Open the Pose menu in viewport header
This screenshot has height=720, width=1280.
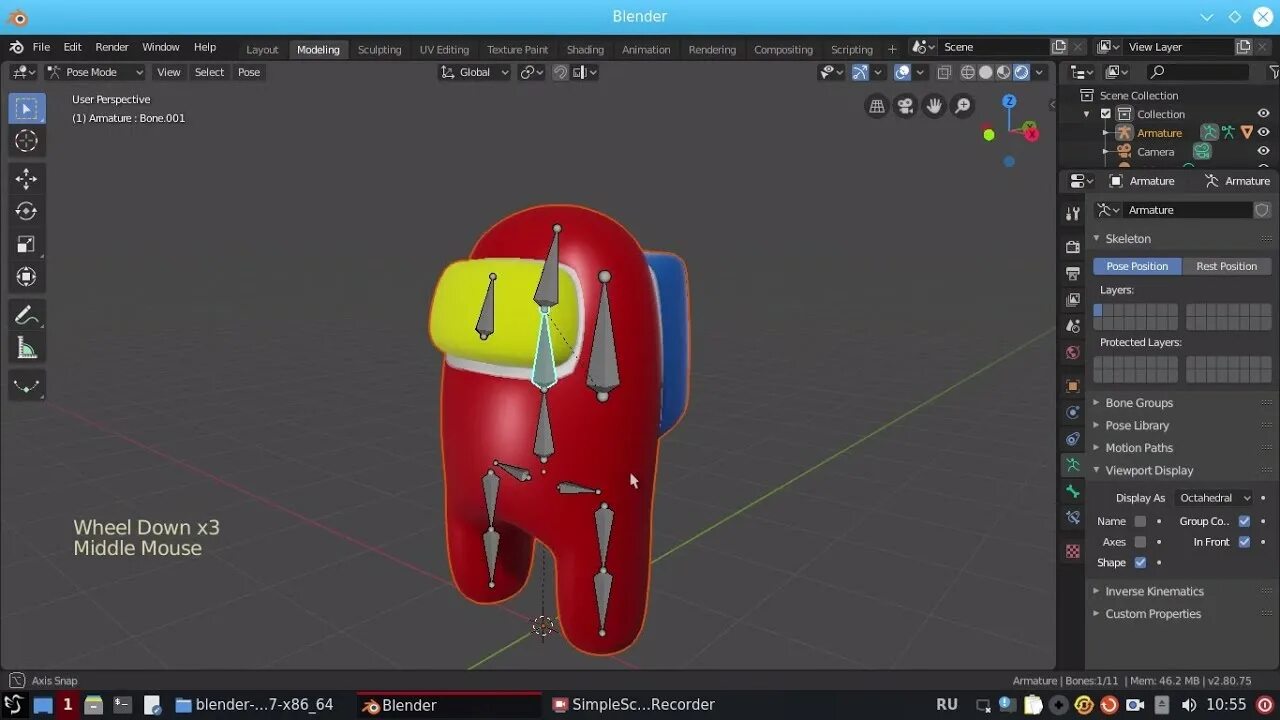pyautogui.click(x=249, y=72)
